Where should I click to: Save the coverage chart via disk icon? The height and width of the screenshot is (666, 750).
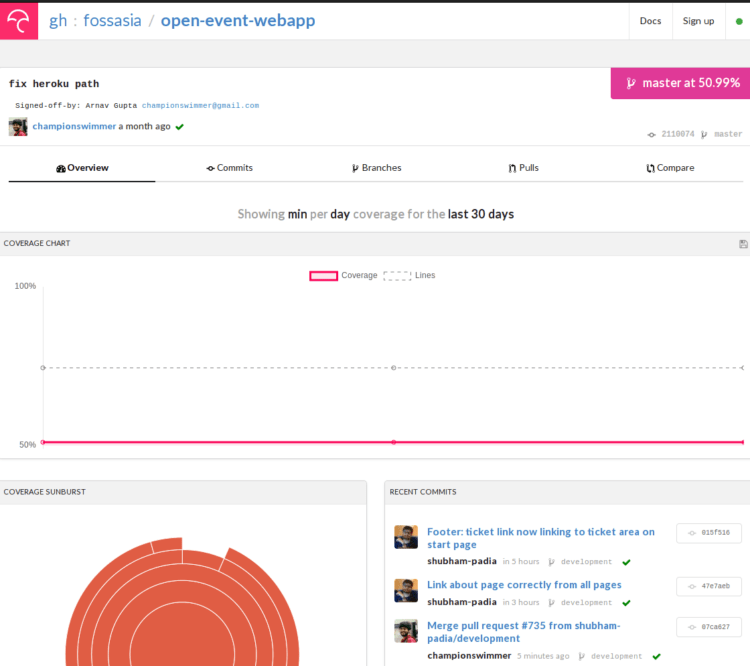click(x=743, y=244)
